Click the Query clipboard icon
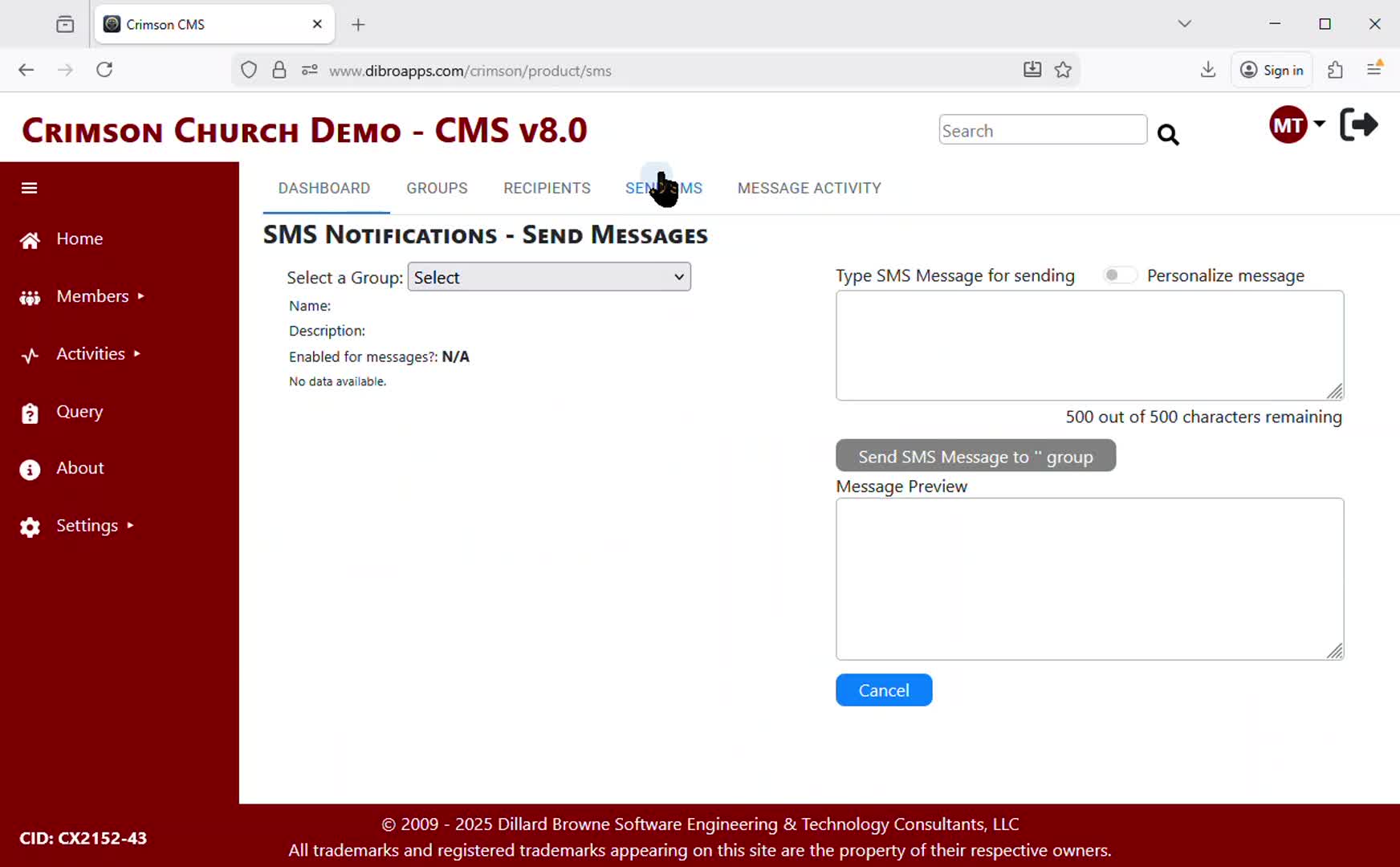 [30, 413]
